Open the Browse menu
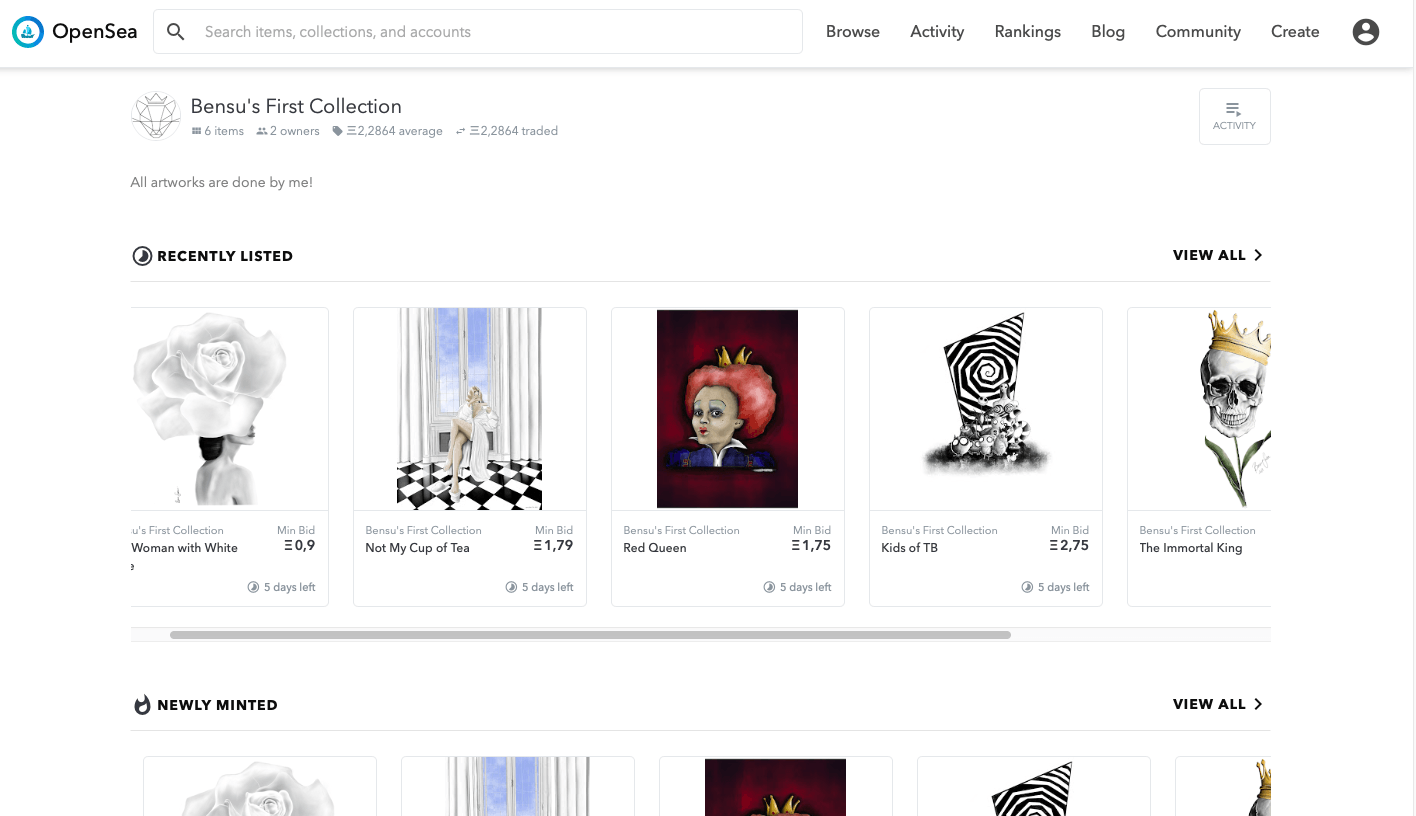 coord(853,32)
